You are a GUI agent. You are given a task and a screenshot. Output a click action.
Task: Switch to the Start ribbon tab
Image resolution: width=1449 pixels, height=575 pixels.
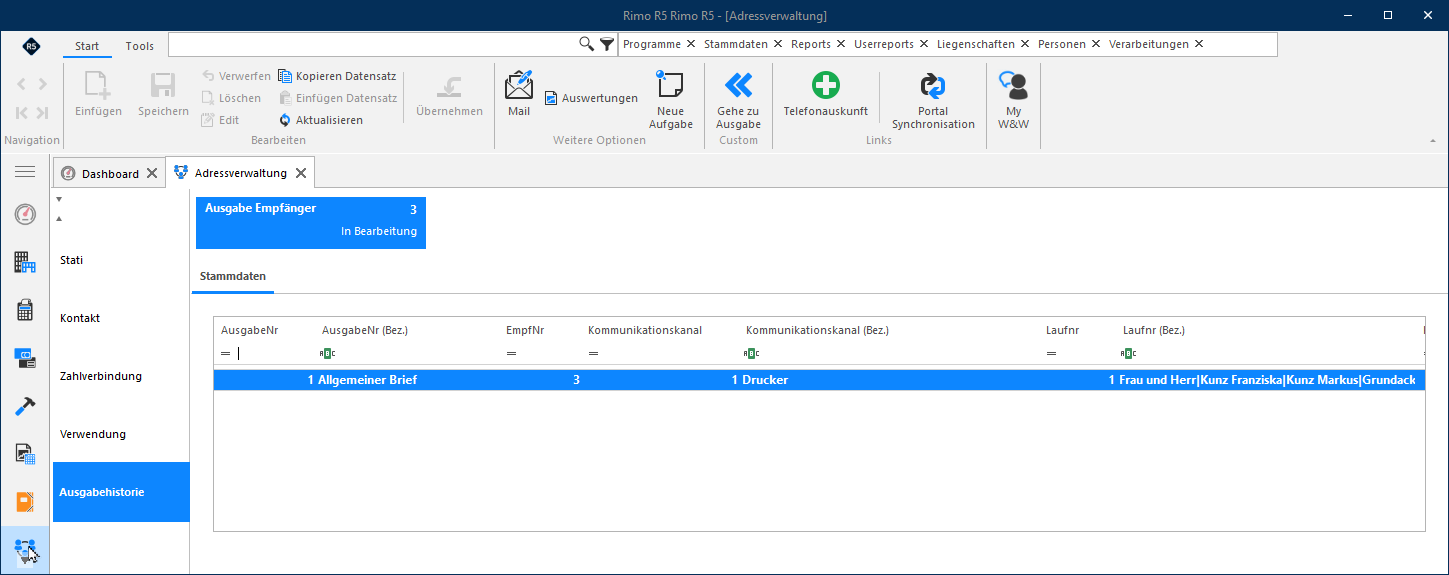[87, 46]
